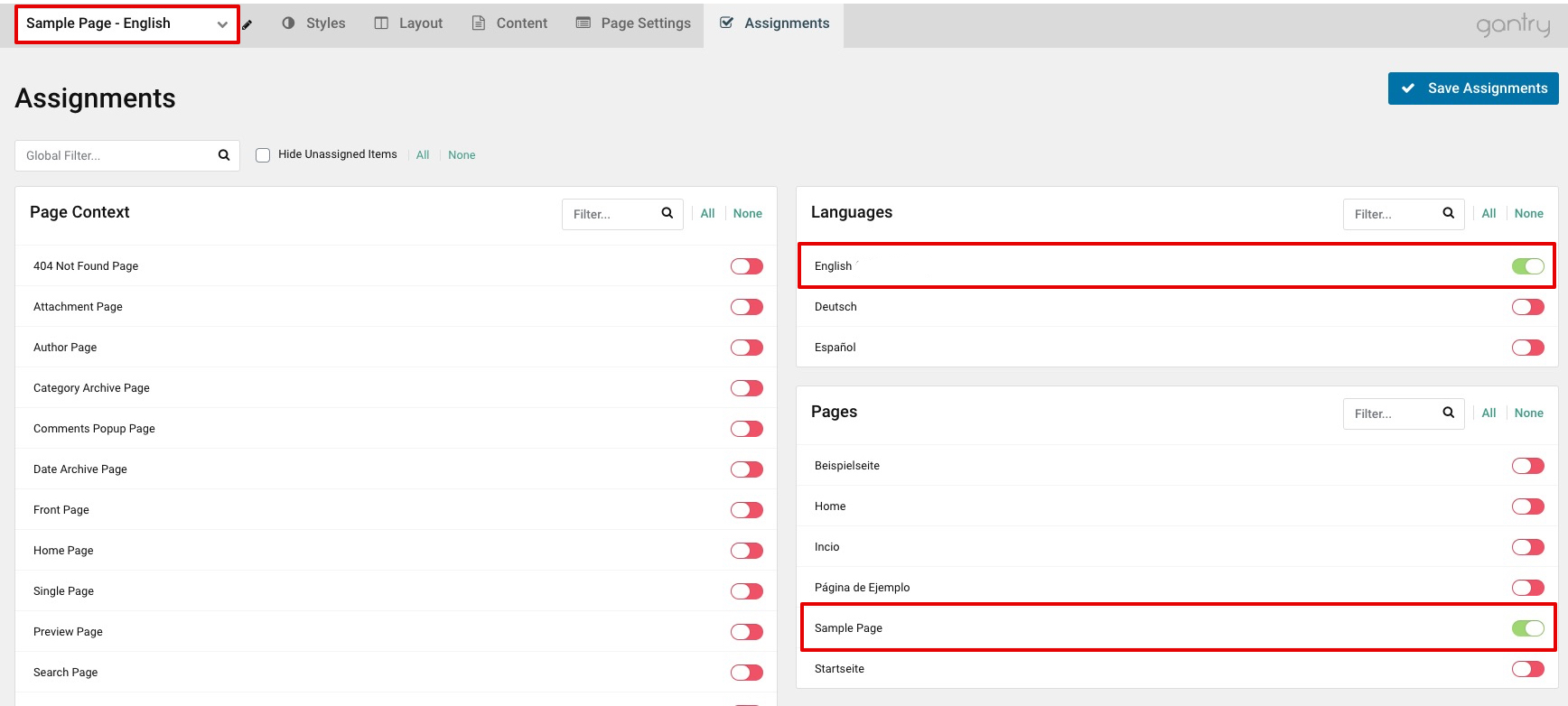Click the Global Filter search magnifier icon
The height and width of the screenshot is (706, 1568).
224,155
